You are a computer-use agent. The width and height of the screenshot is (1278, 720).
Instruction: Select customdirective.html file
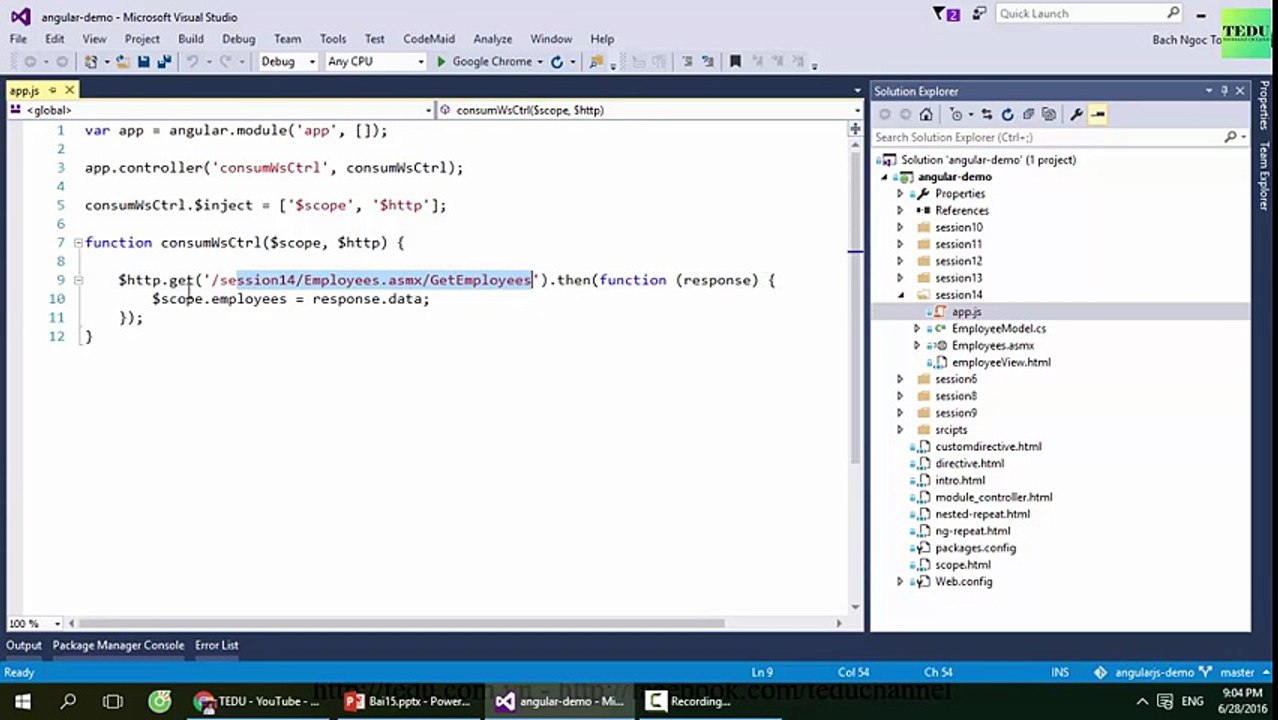pyautogui.click(x=988, y=447)
